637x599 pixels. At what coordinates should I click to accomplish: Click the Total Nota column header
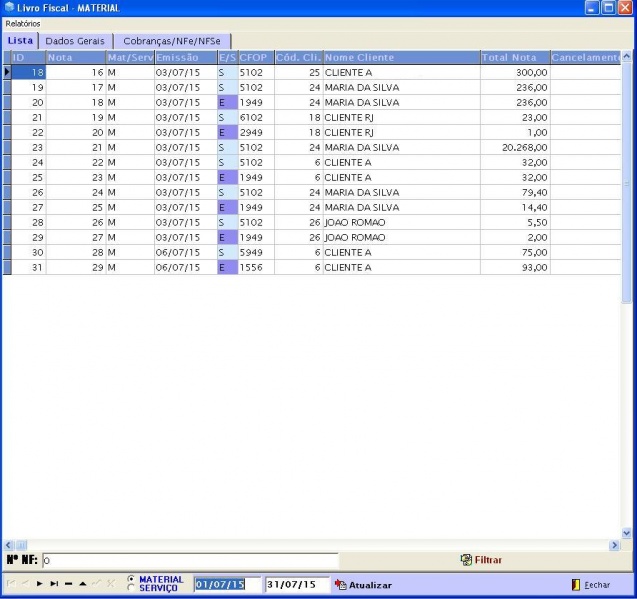514,58
